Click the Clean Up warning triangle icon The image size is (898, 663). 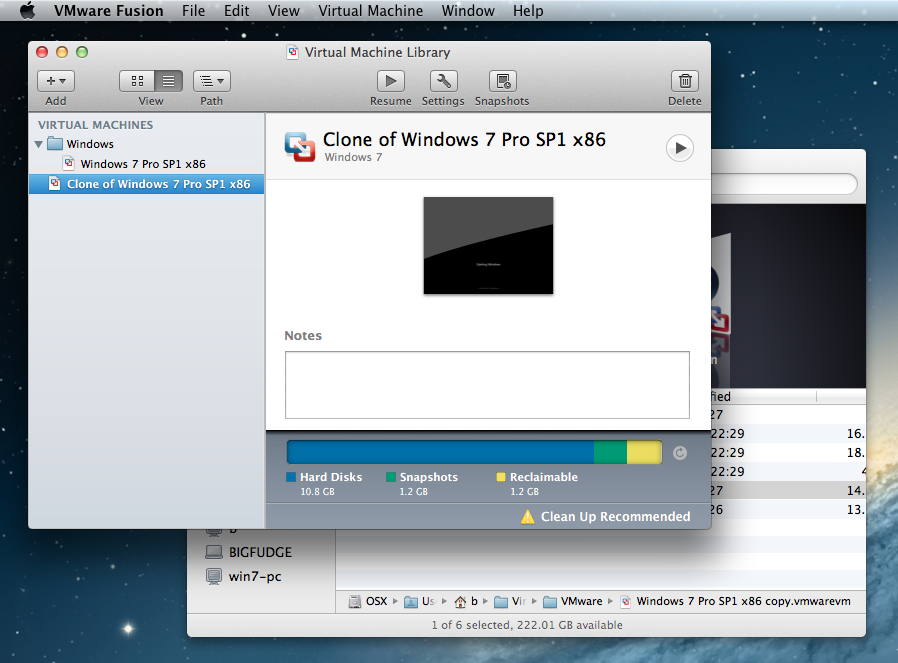(x=528, y=517)
